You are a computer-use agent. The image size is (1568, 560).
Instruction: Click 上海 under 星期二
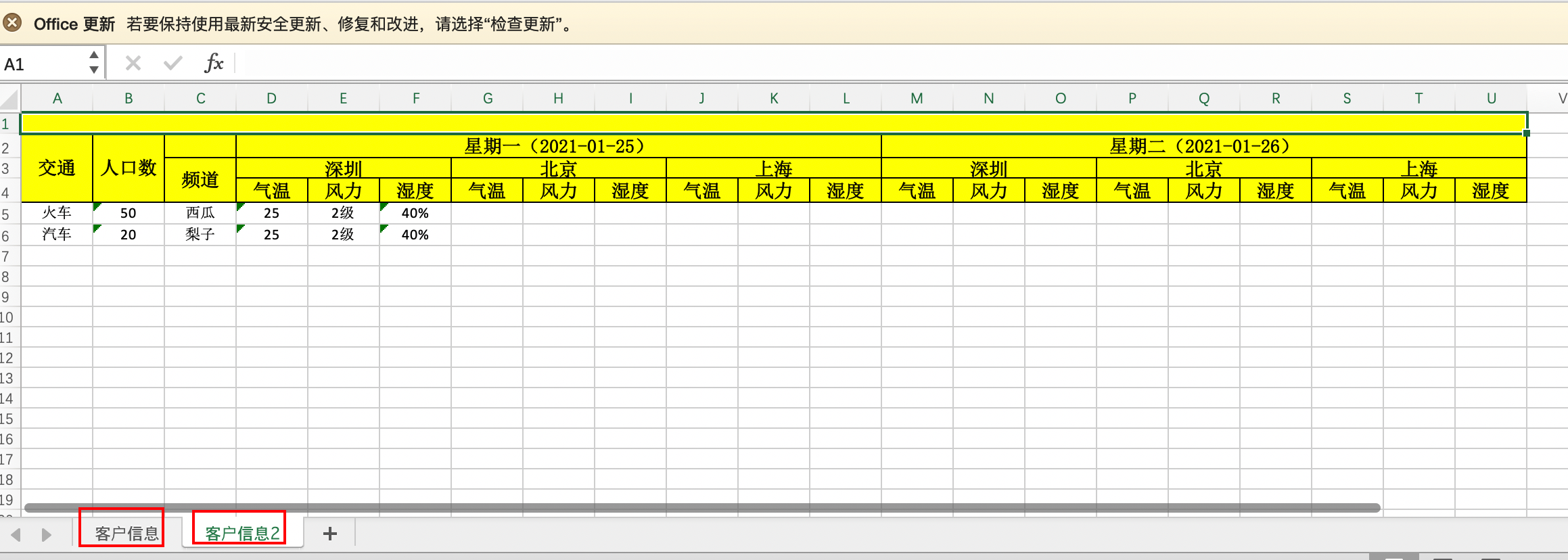pos(1419,168)
